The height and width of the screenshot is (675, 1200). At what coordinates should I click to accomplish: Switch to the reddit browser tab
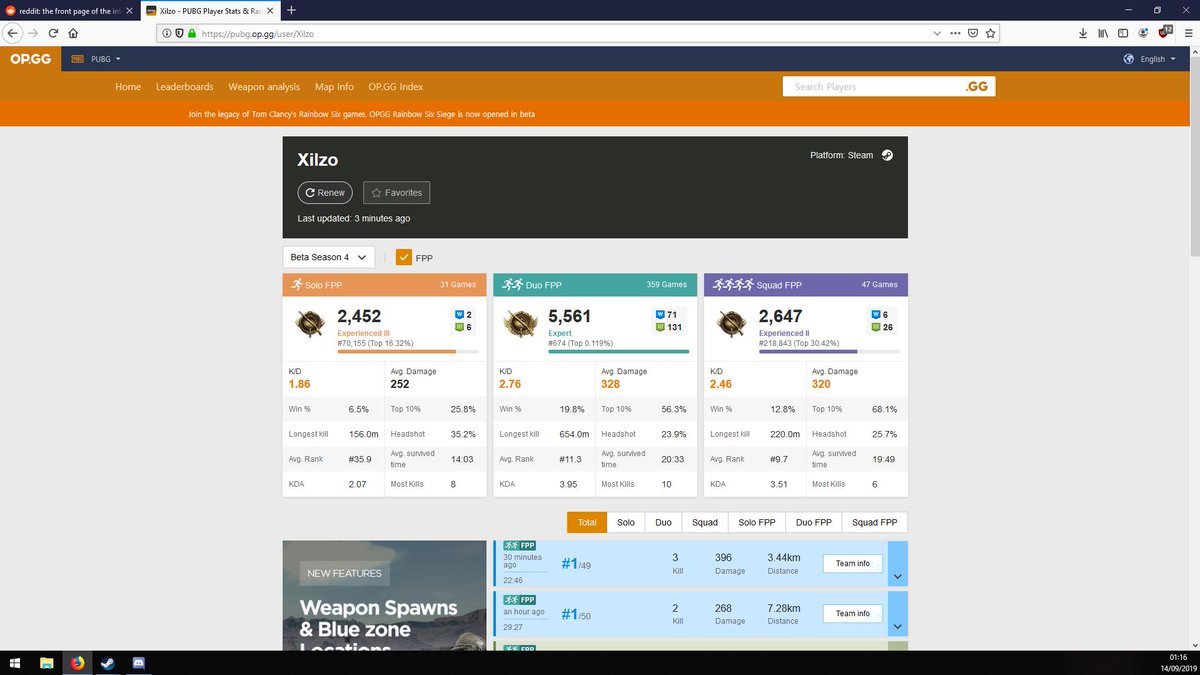pos(69,10)
